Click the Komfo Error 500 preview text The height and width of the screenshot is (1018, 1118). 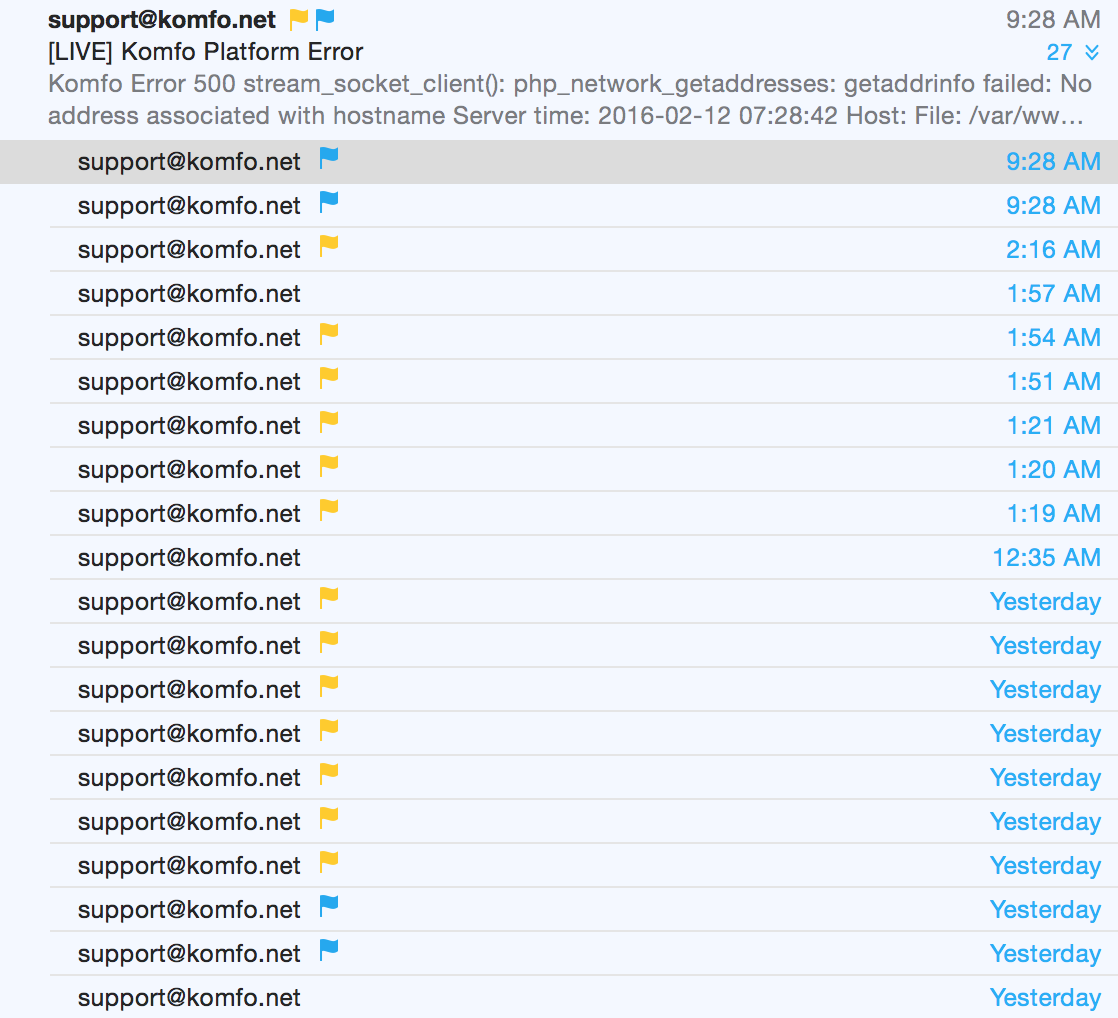(569, 100)
